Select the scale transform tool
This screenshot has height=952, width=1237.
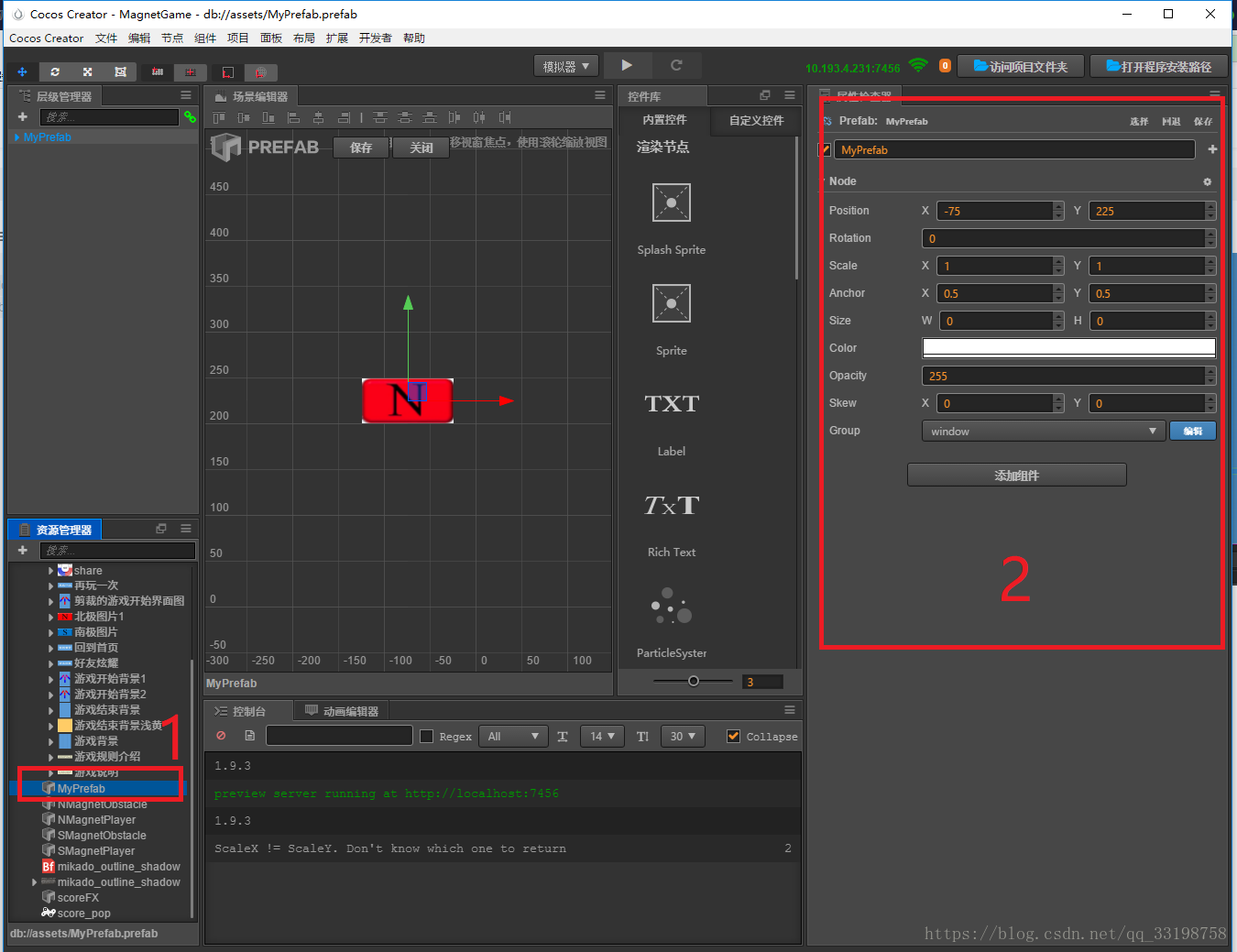[x=88, y=71]
